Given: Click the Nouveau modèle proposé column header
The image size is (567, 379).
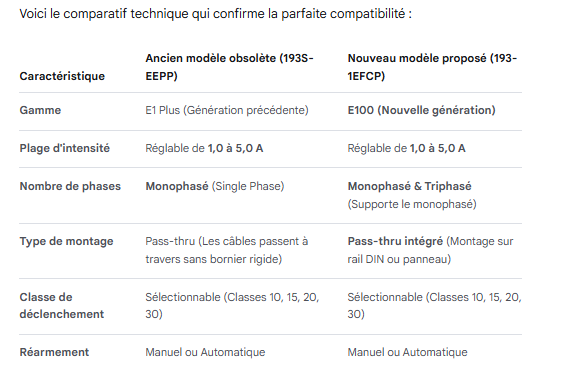Looking at the screenshot, I should coord(432,67).
